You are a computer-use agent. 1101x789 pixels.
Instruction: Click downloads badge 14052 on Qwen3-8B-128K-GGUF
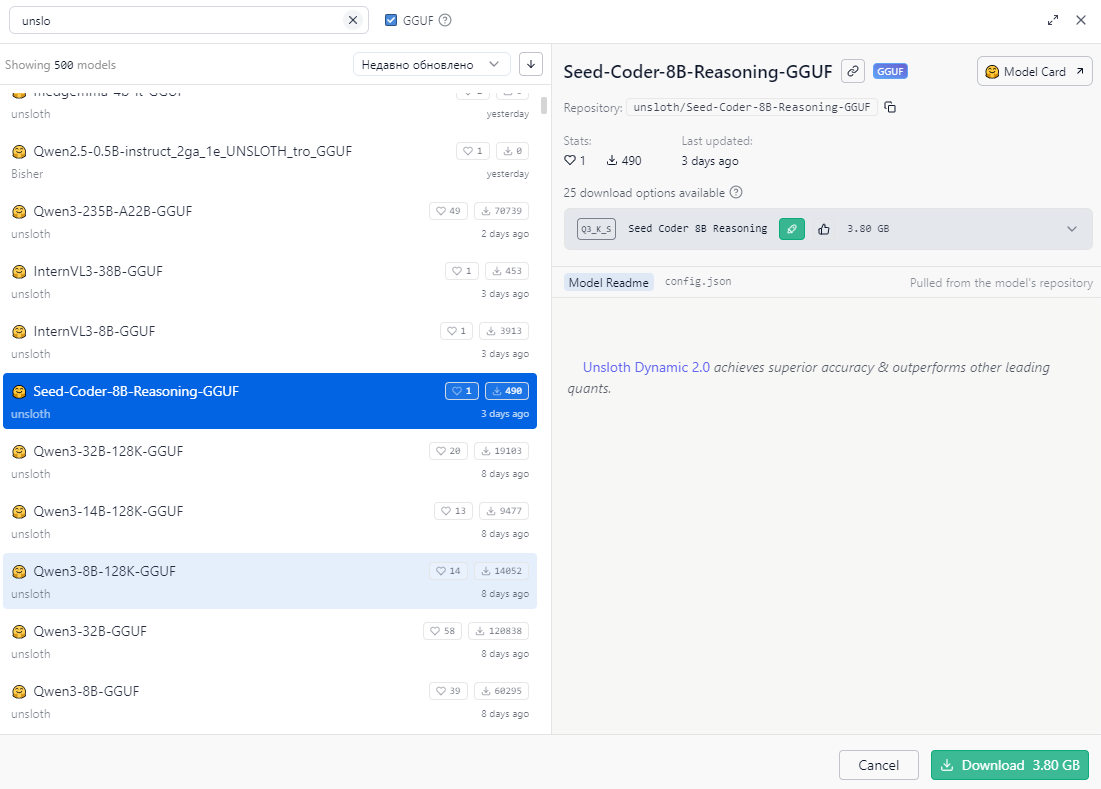point(501,571)
